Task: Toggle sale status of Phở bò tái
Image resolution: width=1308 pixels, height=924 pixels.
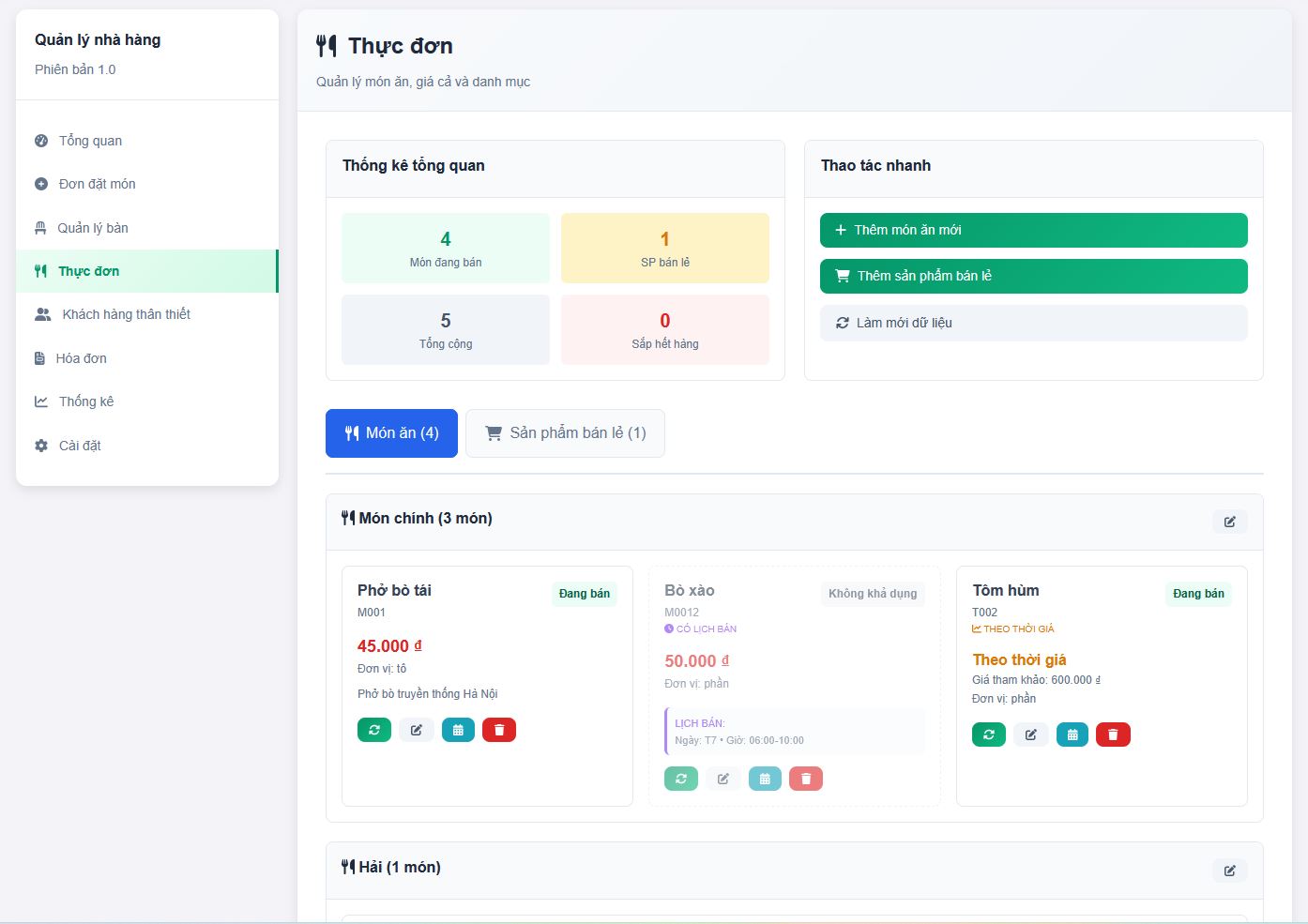Action: pos(374,730)
